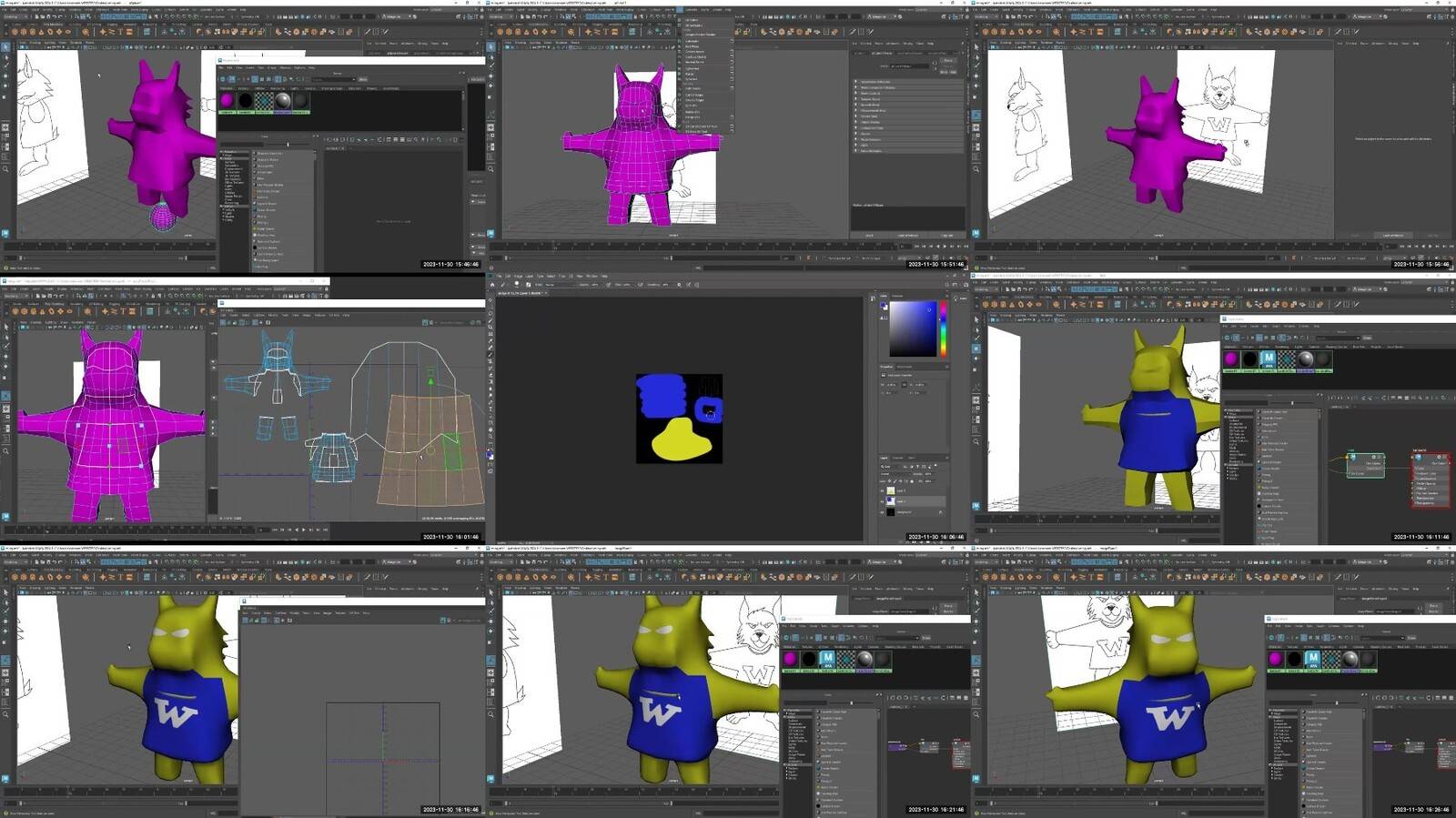Click polygon sphere shelf icon in 15:46:46 frame
The image size is (1456, 818).
[14, 32]
